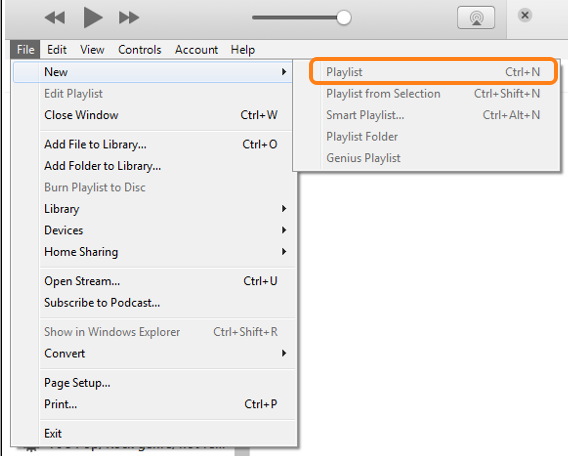Image resolution: width=568 pixels, height=456 pixels.
Task: Open the Controls menu
Action: click(139, 50)
